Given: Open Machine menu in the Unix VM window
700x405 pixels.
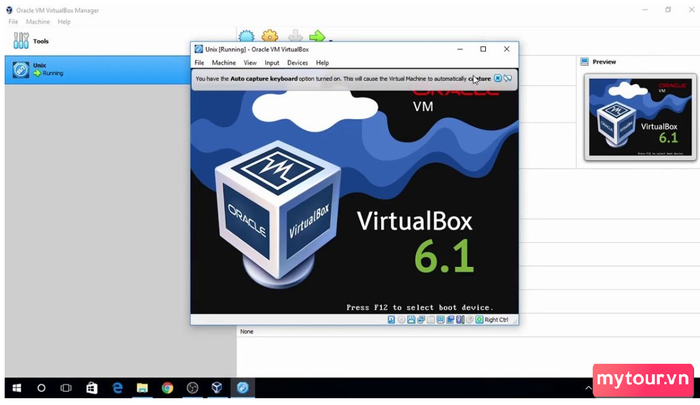Looking at the screenshot, I should (x=224, y=63).
